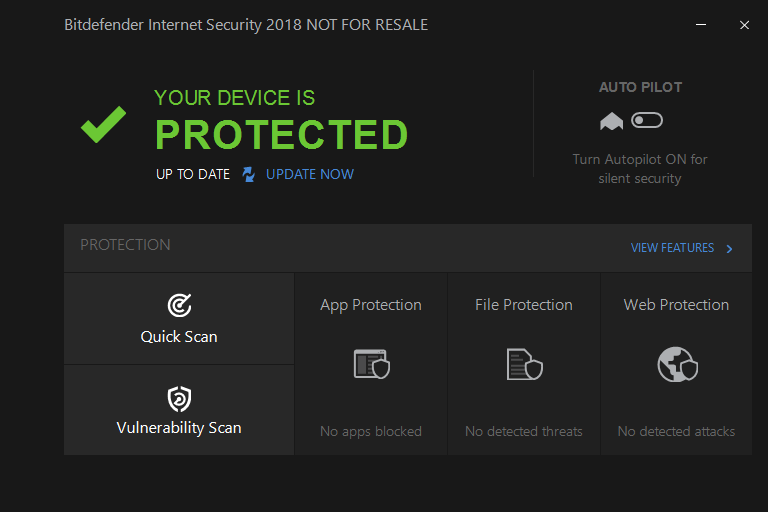
Task: Click the Vulnerability Scan shield icon
Action: pyautogui.click(x=179, y=398)
